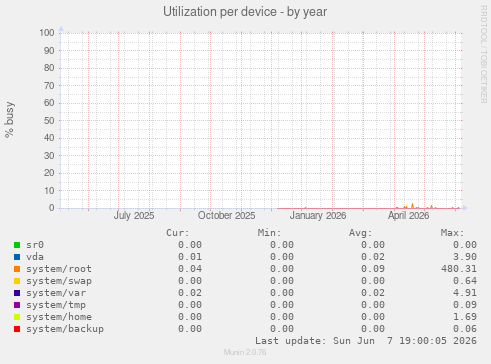
Task: Click the dark blue system/var legend swatch
Action: click(x=17, y=293)
